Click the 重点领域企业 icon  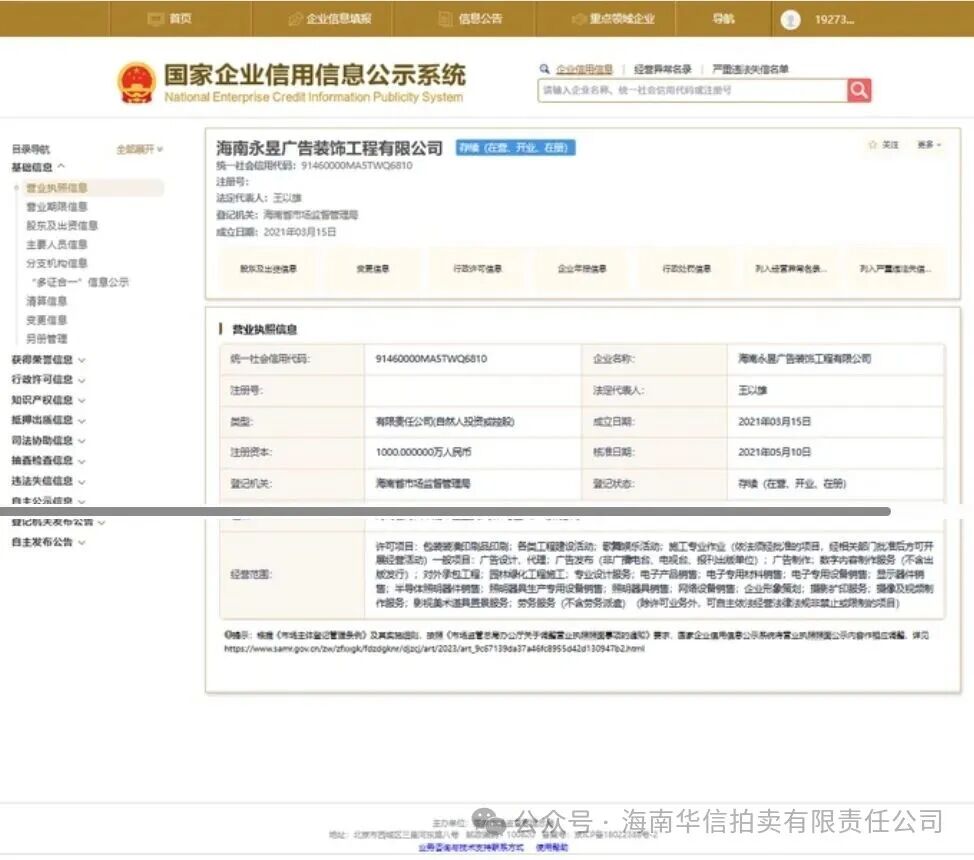[x=578, y=19]
